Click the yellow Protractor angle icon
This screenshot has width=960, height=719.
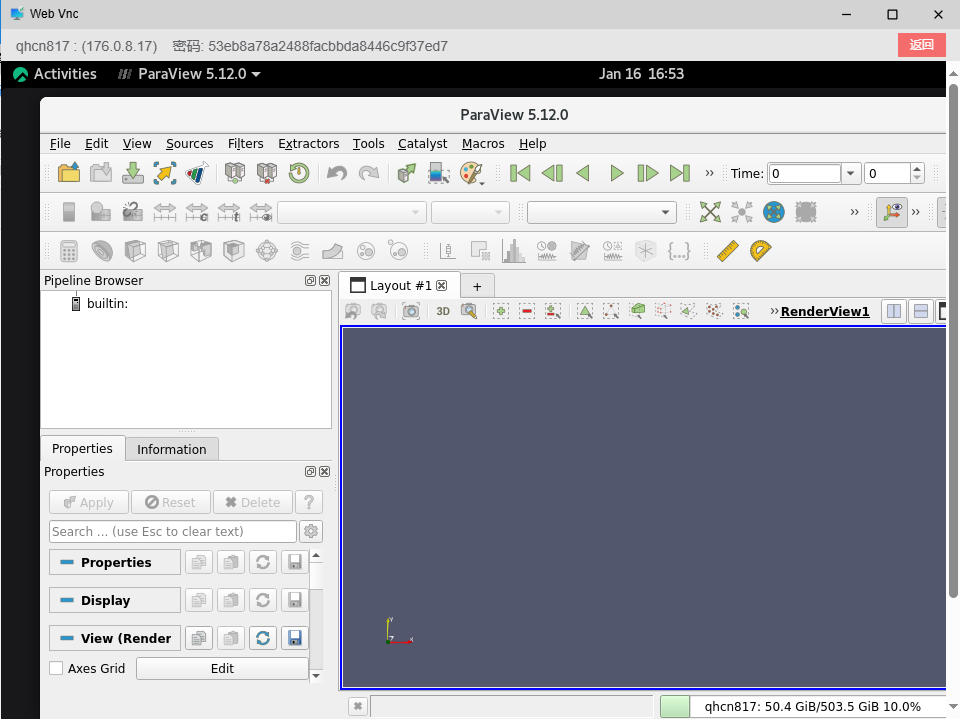760,251
